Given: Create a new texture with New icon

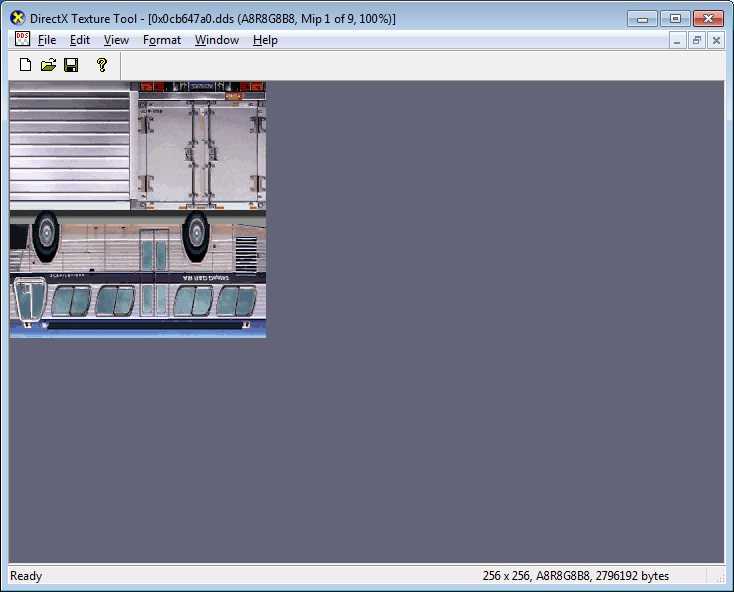Looking at the screenshot, I should click(x=25, y=65).
